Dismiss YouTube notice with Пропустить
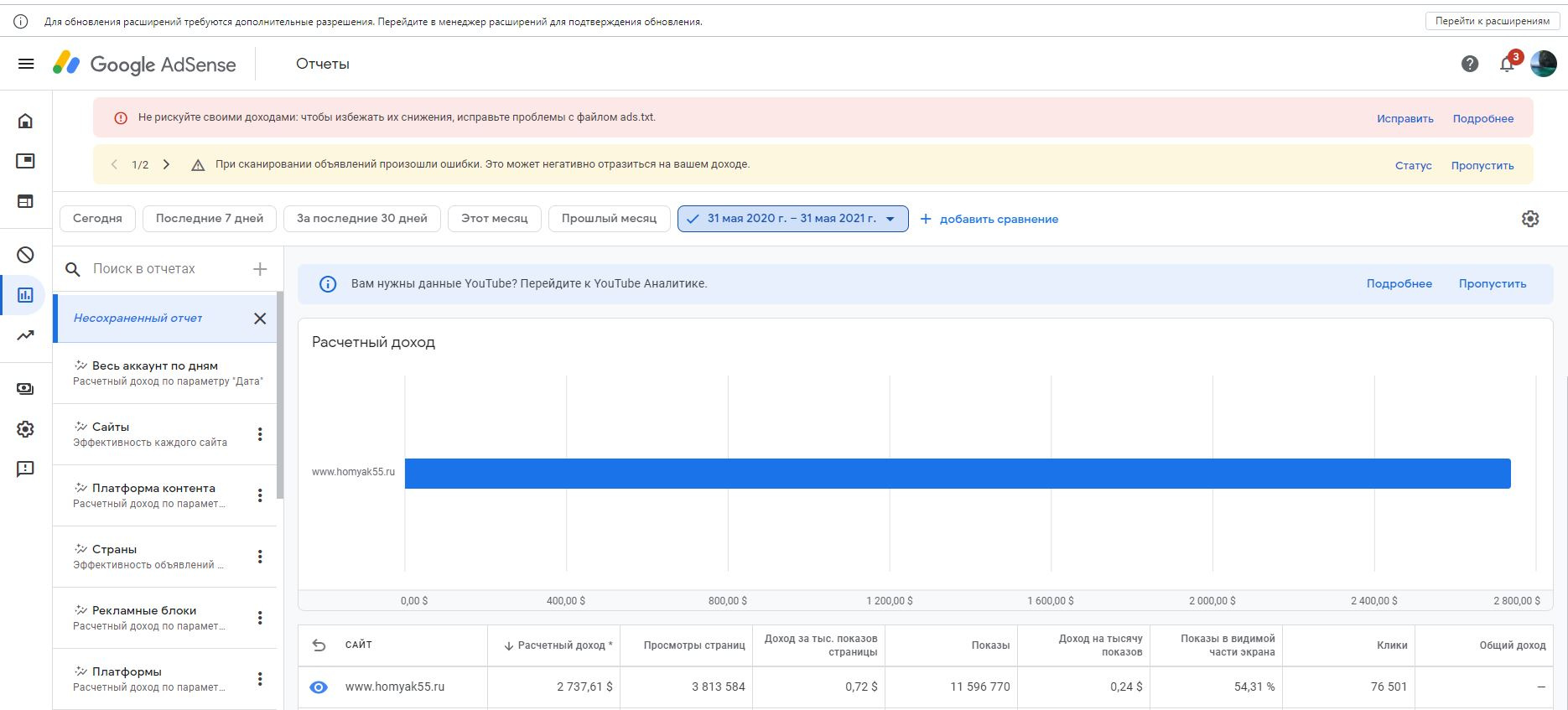1568x710 pixels. 1493,284
